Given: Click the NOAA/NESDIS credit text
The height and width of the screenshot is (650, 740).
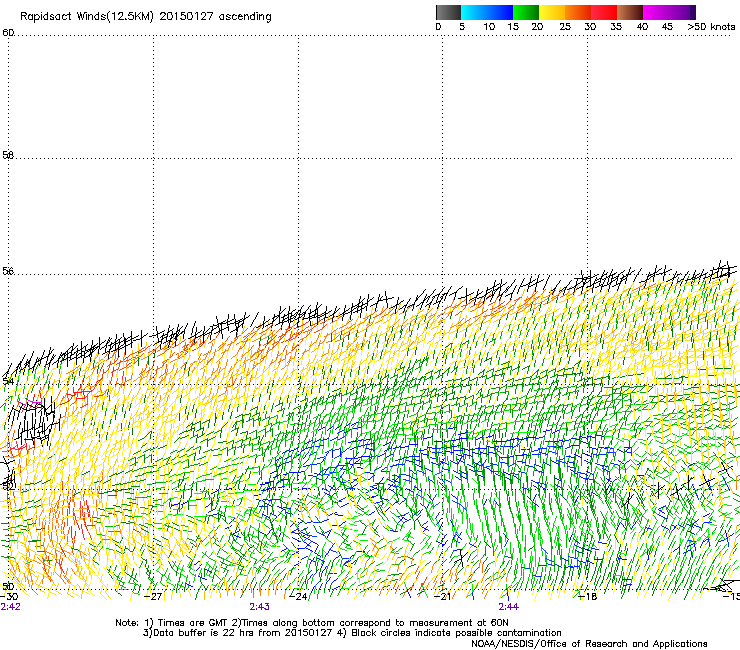Looking at the screenshot, I should [589, 644].
